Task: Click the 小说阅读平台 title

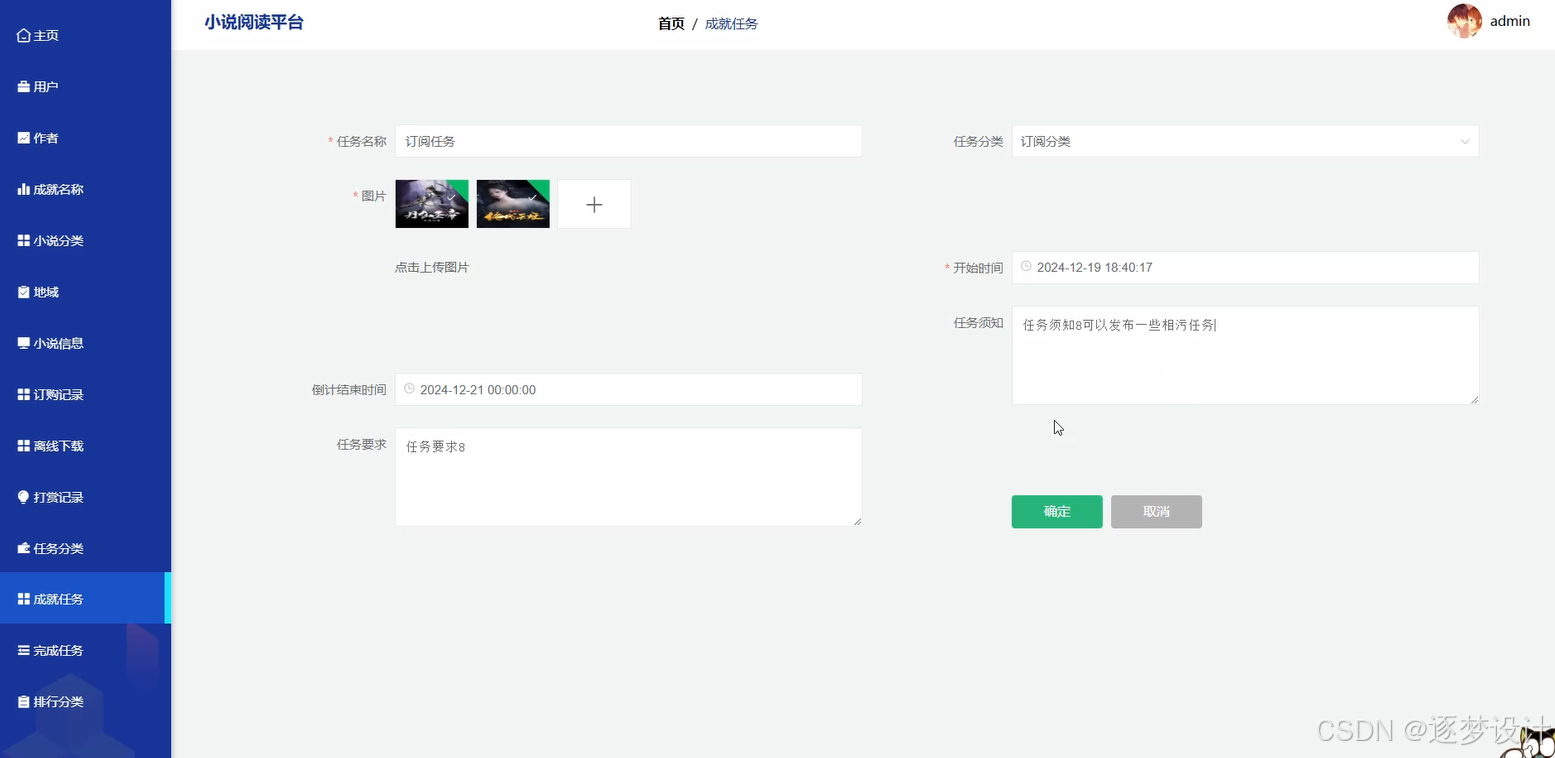Action: [254, 22]
